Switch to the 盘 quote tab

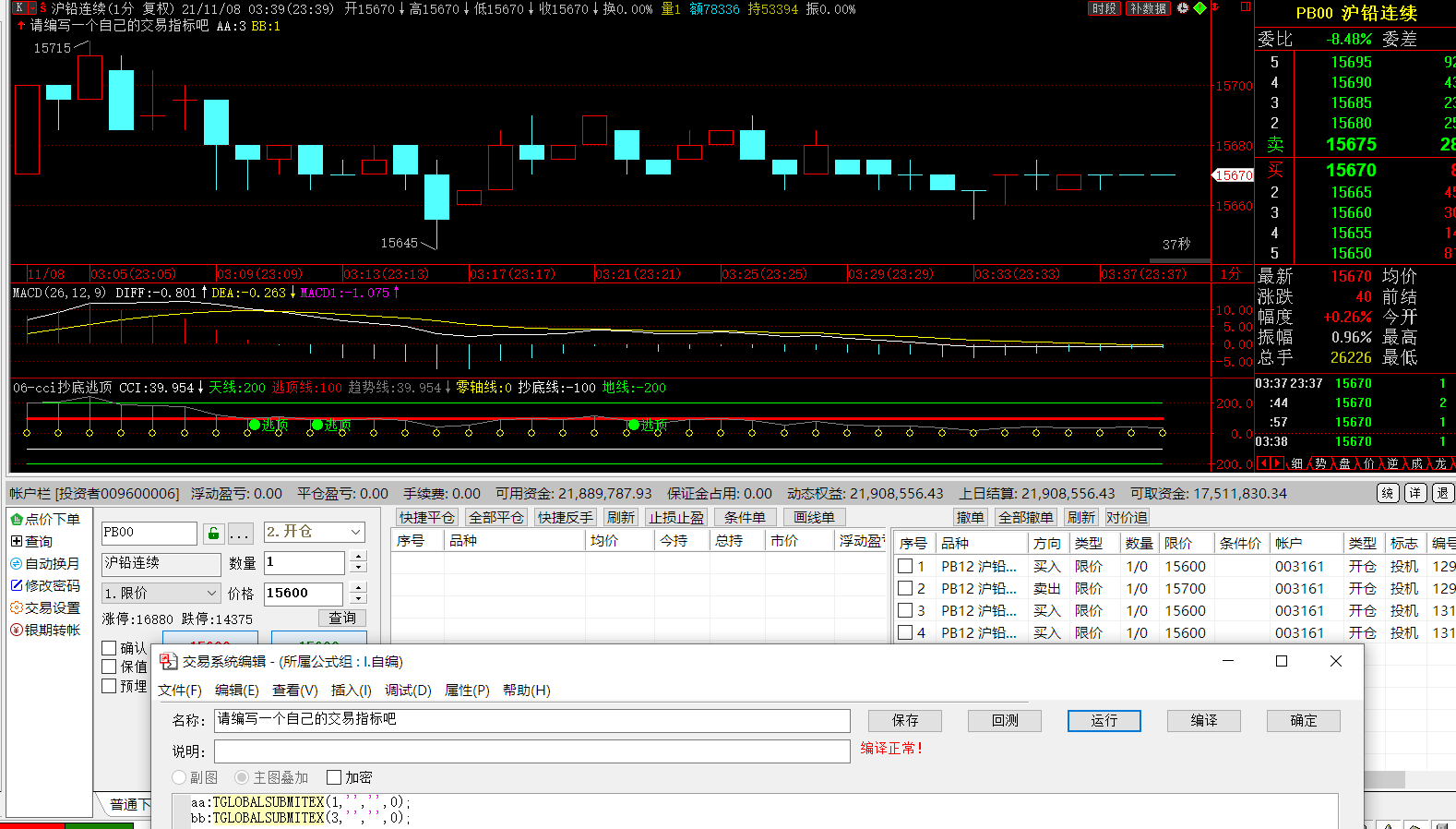pos(1345,463)
